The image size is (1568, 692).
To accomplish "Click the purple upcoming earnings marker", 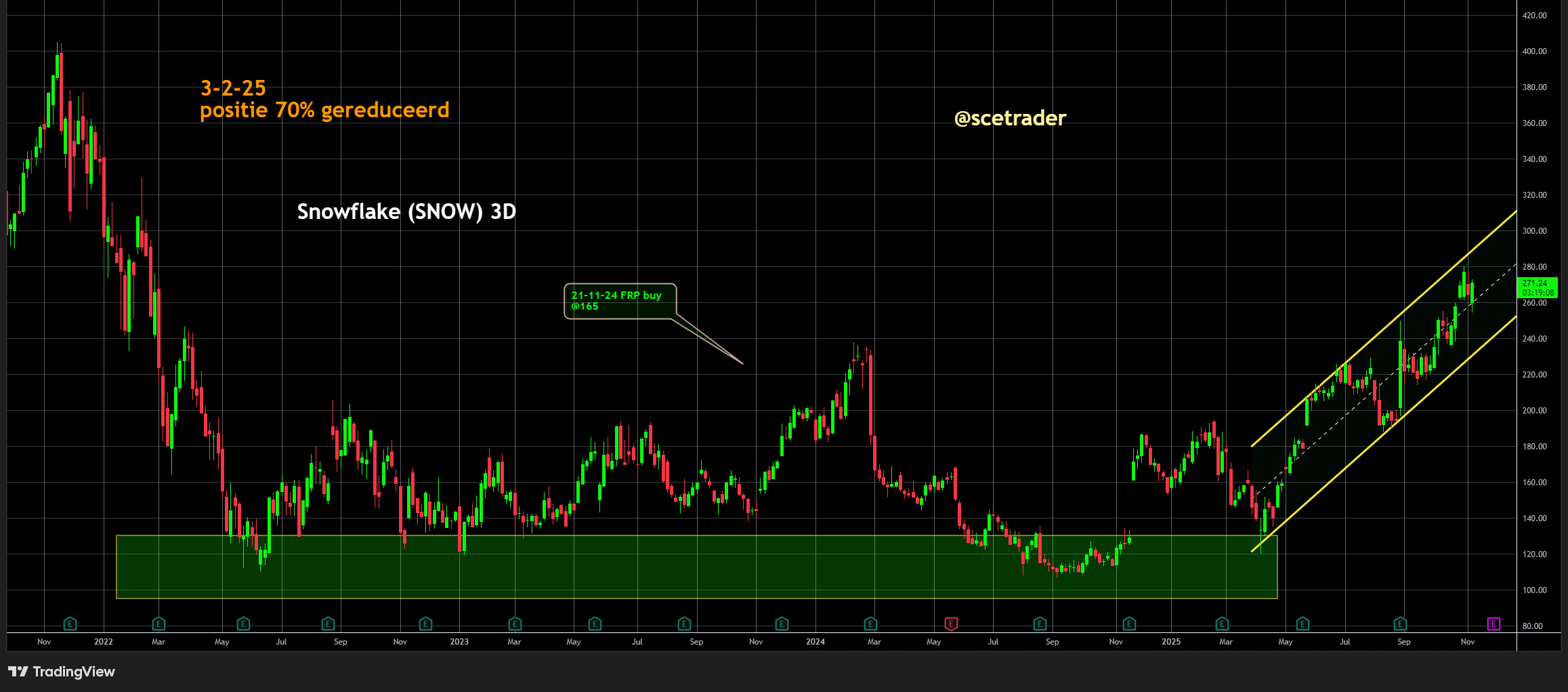I will point(1493,624).
